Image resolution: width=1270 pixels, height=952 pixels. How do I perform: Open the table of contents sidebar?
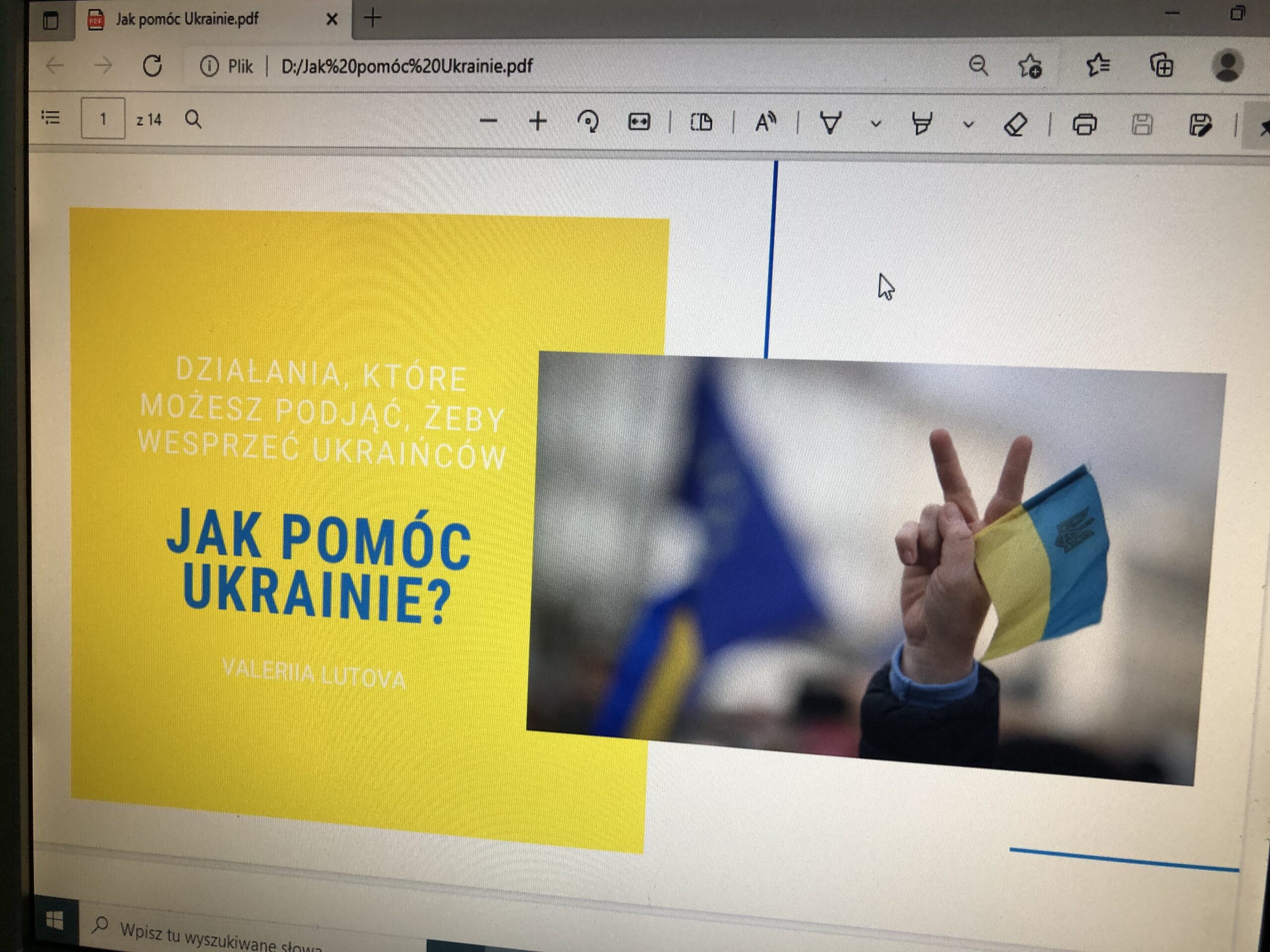(51, 118)
